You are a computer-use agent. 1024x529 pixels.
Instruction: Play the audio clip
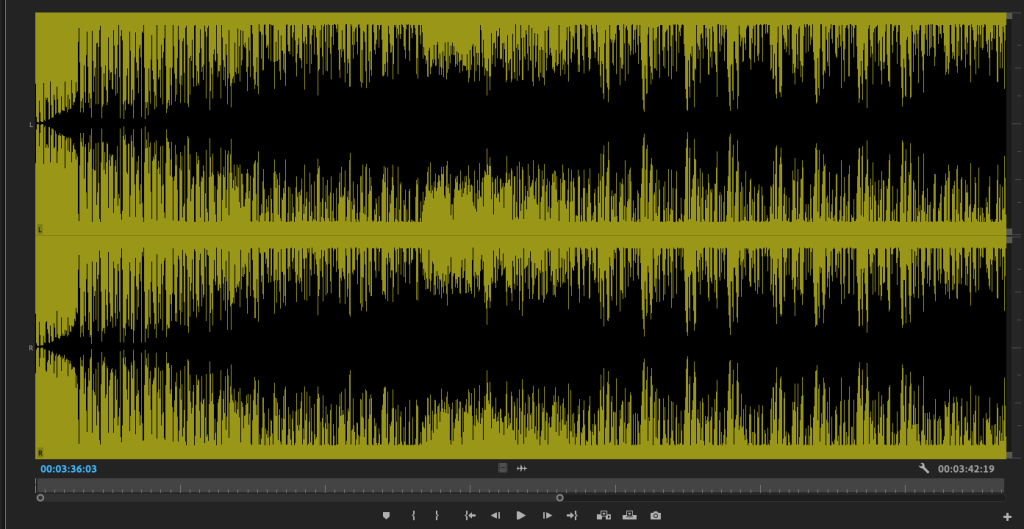point(520,515)
